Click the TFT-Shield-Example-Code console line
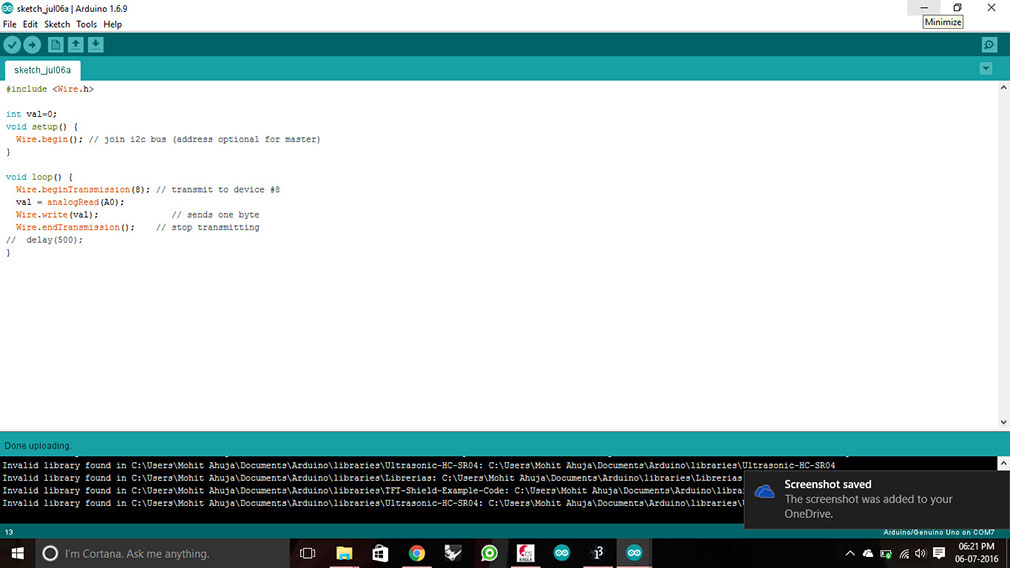Image resolution: width=1010 pixels, height=568 pixels. pyautogui.click(x=372, y=491)
